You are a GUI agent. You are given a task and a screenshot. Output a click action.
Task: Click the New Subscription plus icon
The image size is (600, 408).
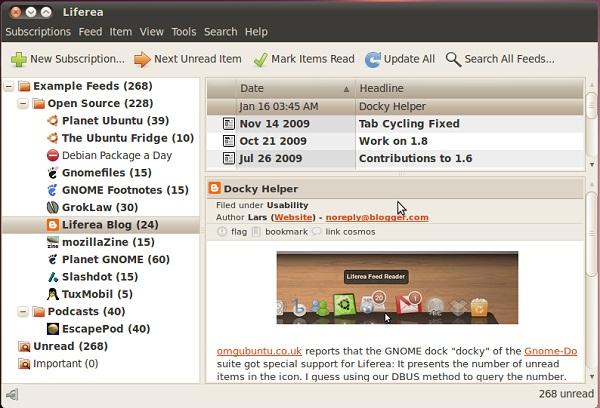[x=18, y=59]
